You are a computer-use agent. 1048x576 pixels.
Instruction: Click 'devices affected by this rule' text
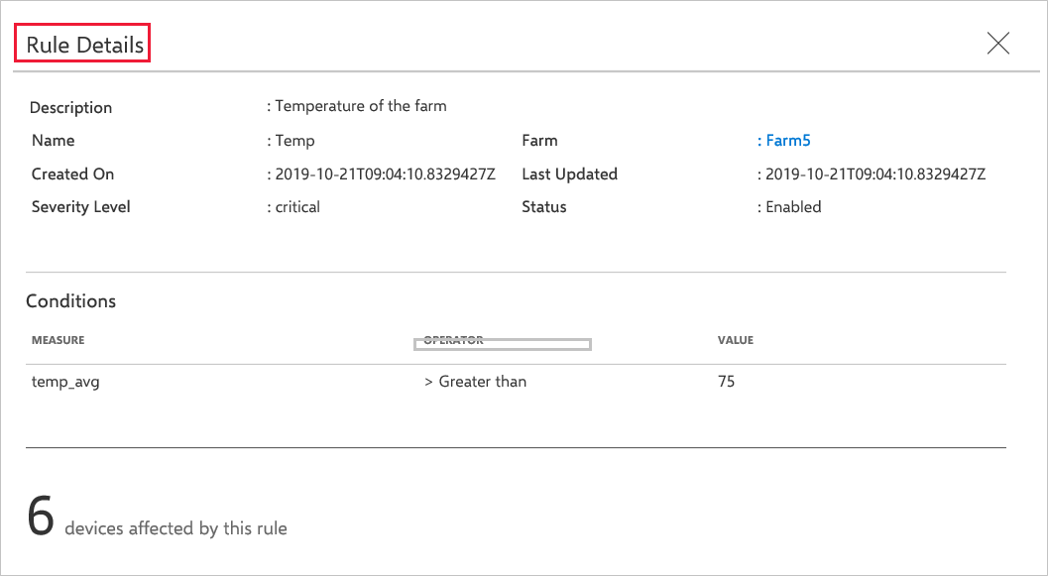pyautogui.click(x=176, y=529)
